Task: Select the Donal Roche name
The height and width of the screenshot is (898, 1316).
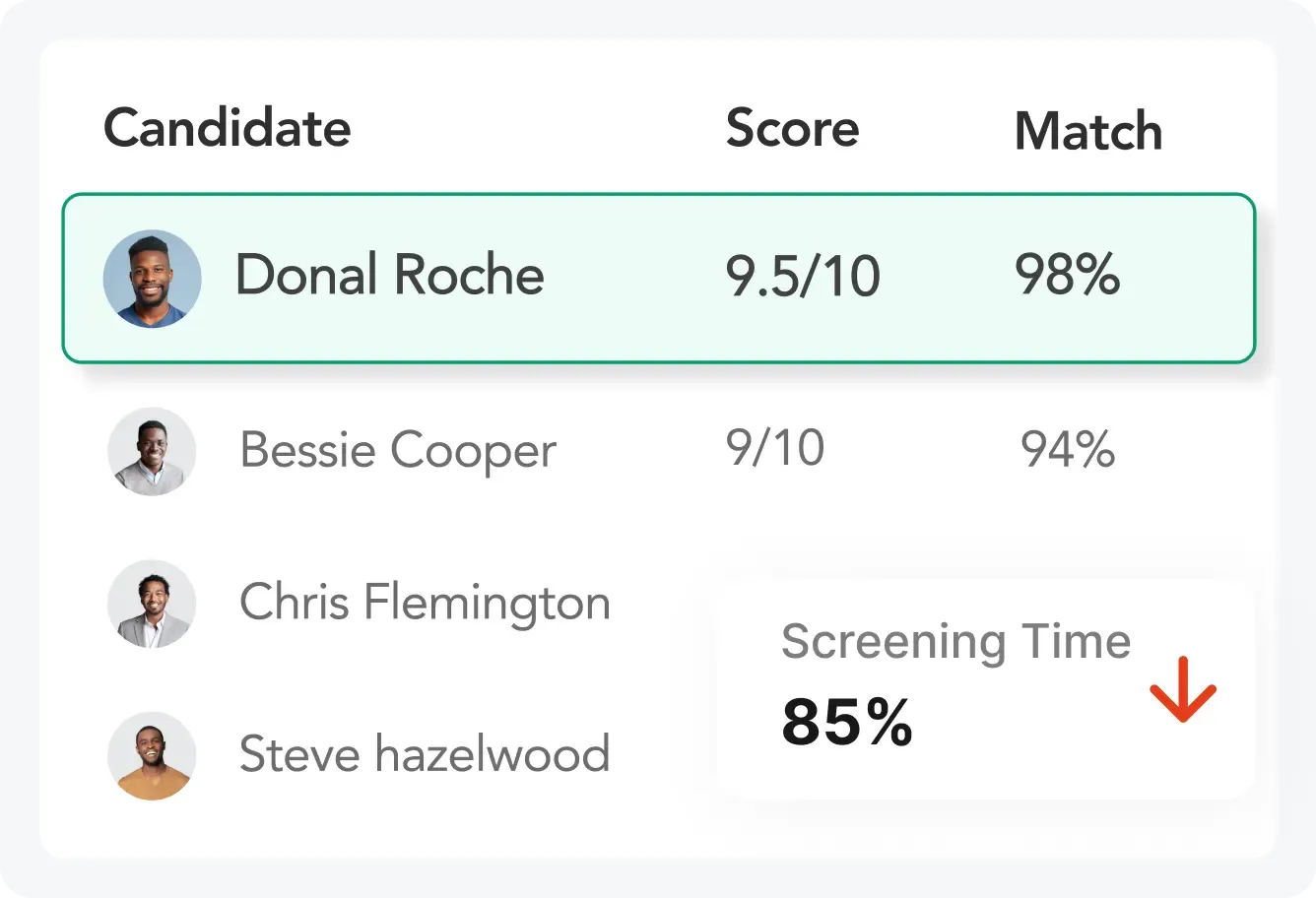Action: pyautogui.click(x=389, y=275)
